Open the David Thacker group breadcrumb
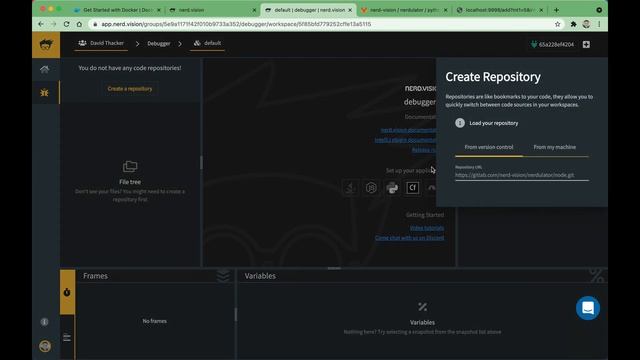640x360 pixels. [x=101, y=43]
